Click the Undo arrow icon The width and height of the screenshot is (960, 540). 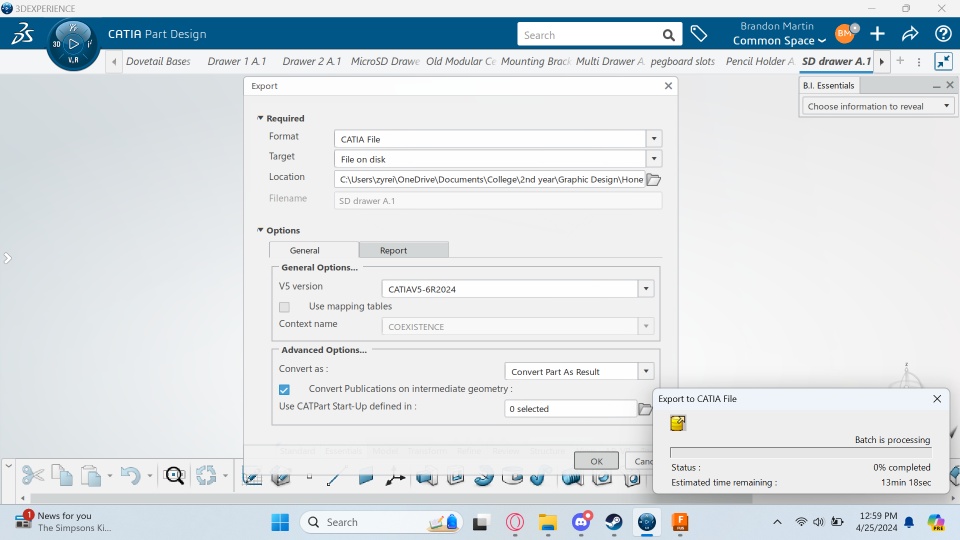(x=130, y=475)
